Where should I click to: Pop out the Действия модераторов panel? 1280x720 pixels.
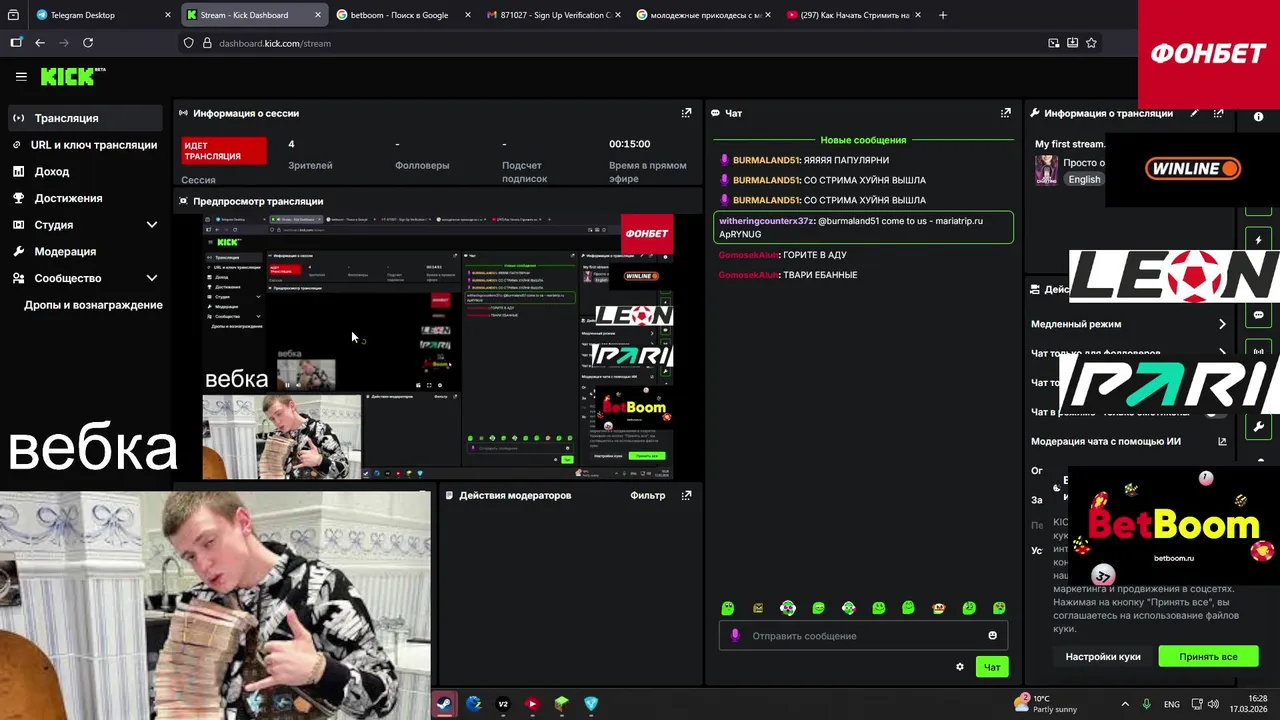tap(686, 495)
